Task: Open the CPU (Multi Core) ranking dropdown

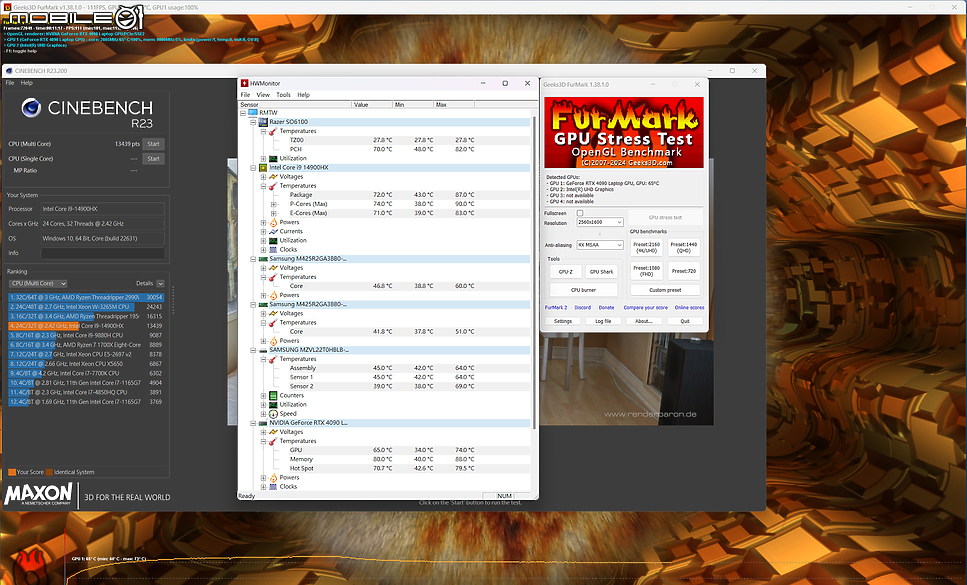Action: [x=38, y=284]
